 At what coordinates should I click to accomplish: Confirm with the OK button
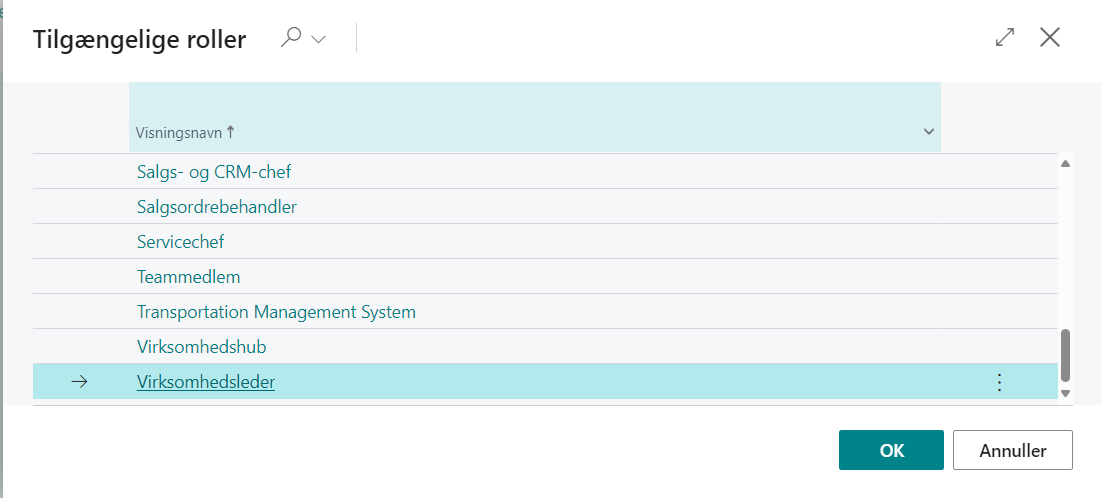point(891,450)
